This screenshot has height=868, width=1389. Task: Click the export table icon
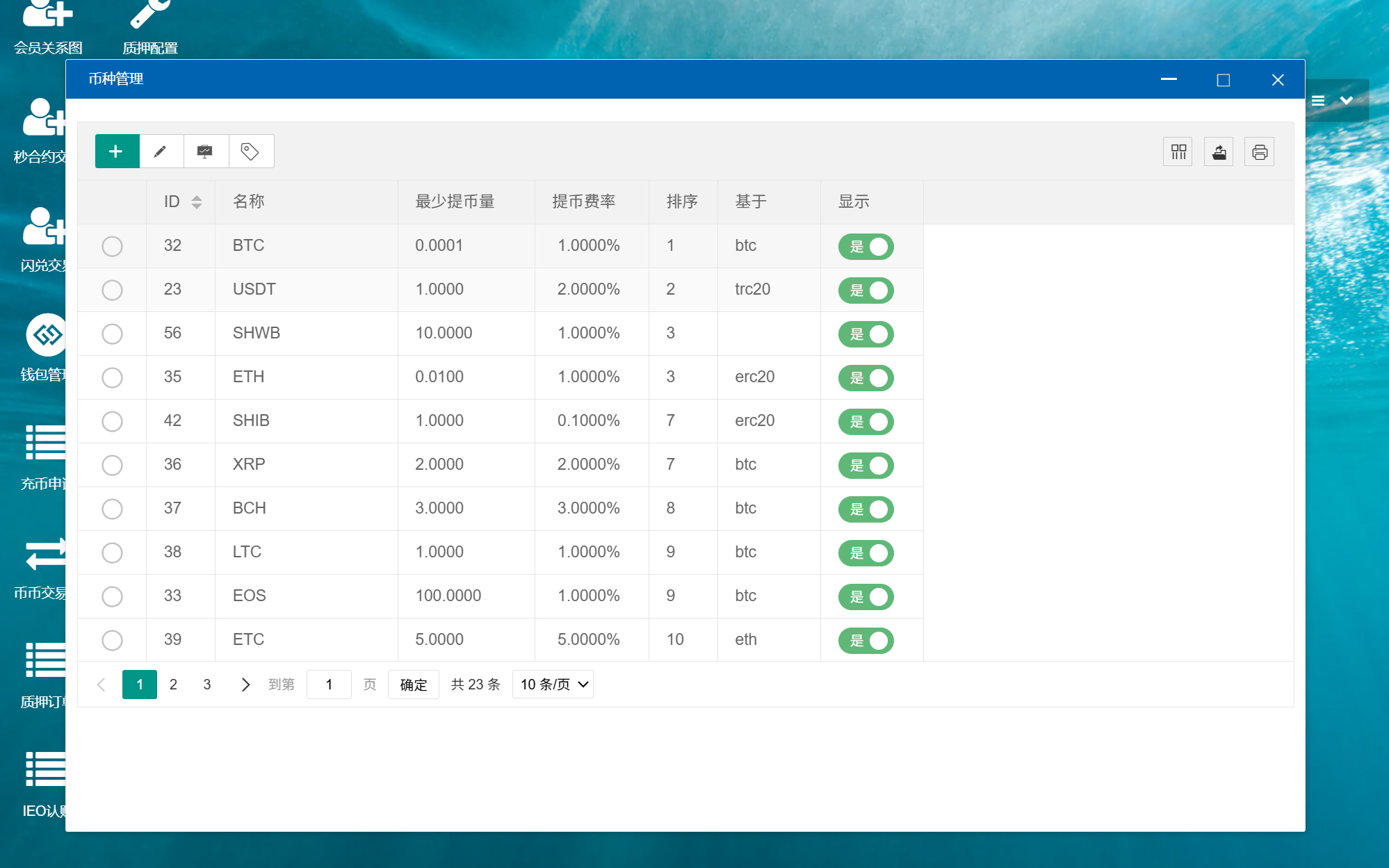point(1219,152)
